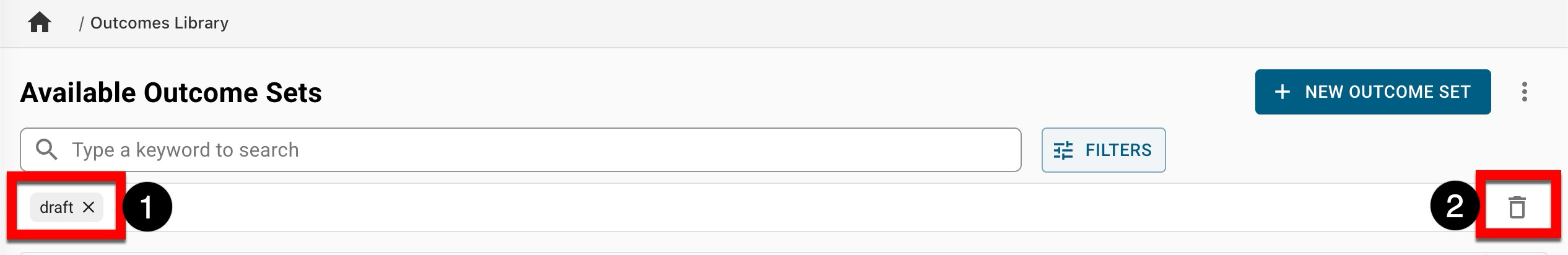Click the slash separator before Outcomes Library

(81, 24)
